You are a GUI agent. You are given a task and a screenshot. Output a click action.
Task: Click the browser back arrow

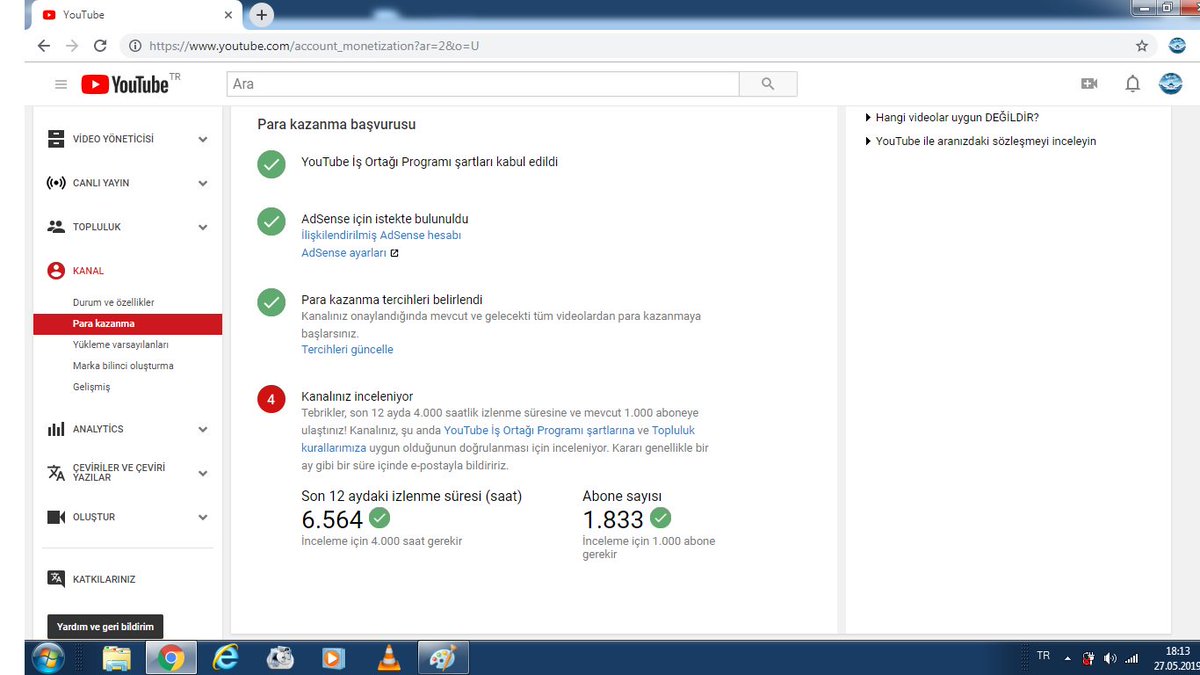click(43, 46)
